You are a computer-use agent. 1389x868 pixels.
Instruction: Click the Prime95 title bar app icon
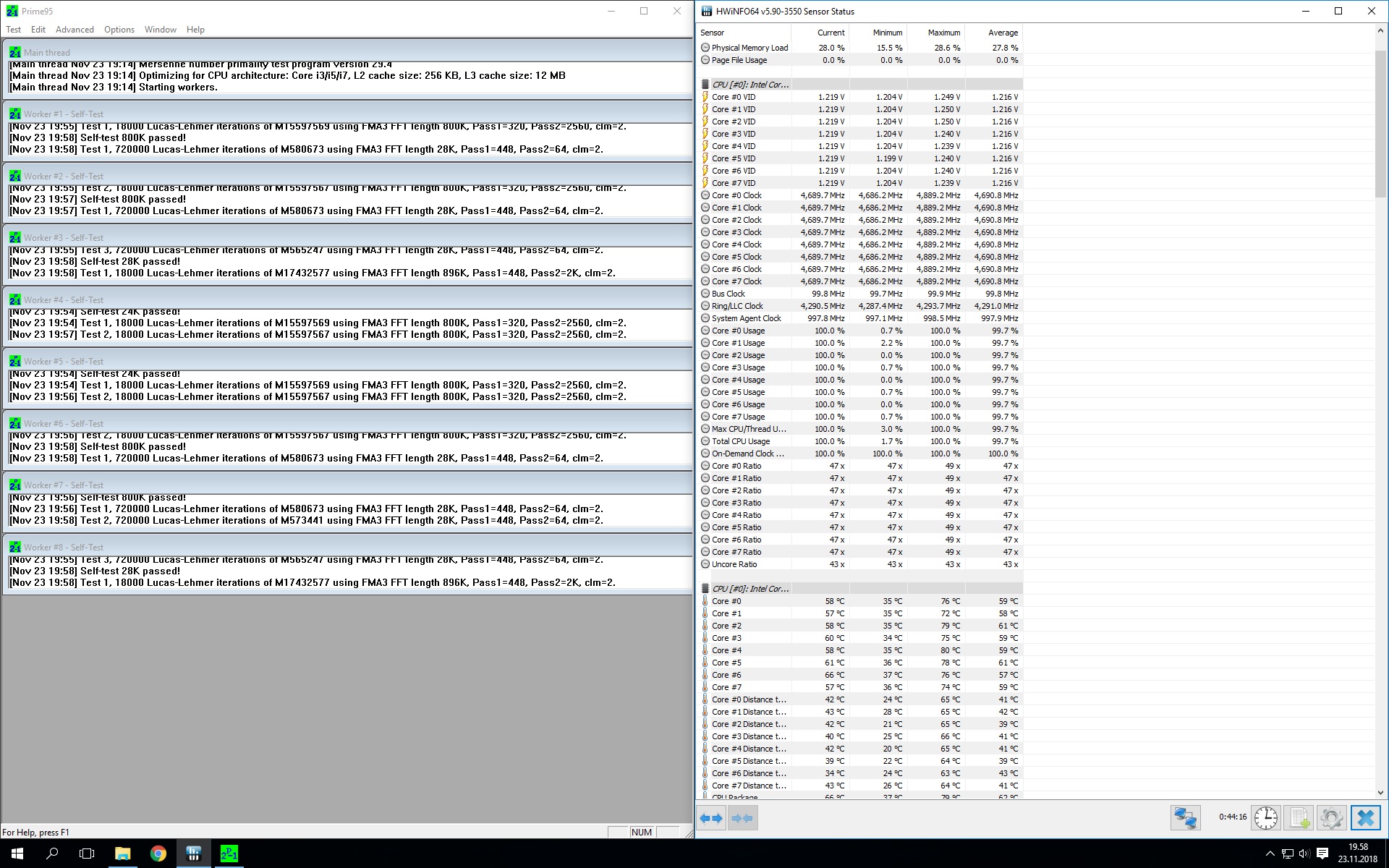click(x=12, y=11)
